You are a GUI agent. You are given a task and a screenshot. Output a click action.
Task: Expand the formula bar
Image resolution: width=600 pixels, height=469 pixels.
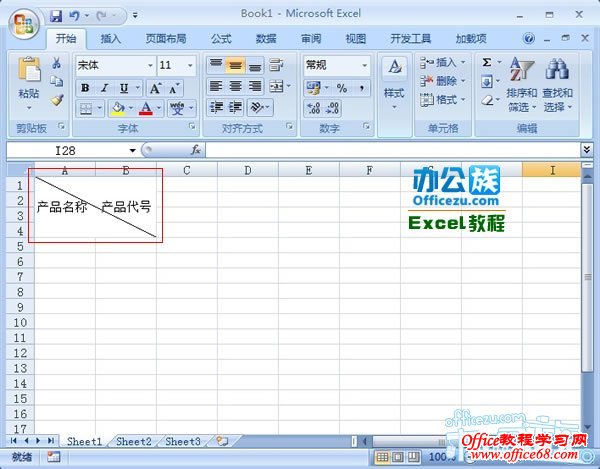click(x=587, y=149)
